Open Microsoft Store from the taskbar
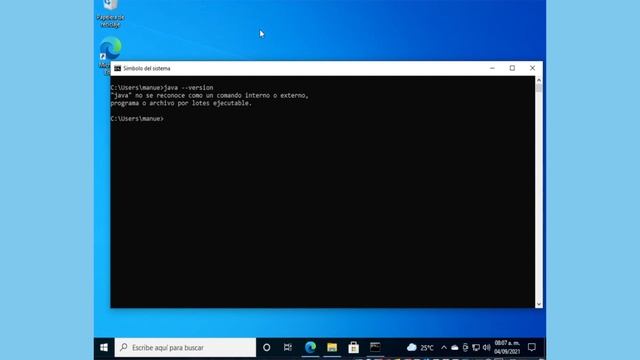Screen dimensions: 640x360 pyautogui.click(x=353, y=347)
